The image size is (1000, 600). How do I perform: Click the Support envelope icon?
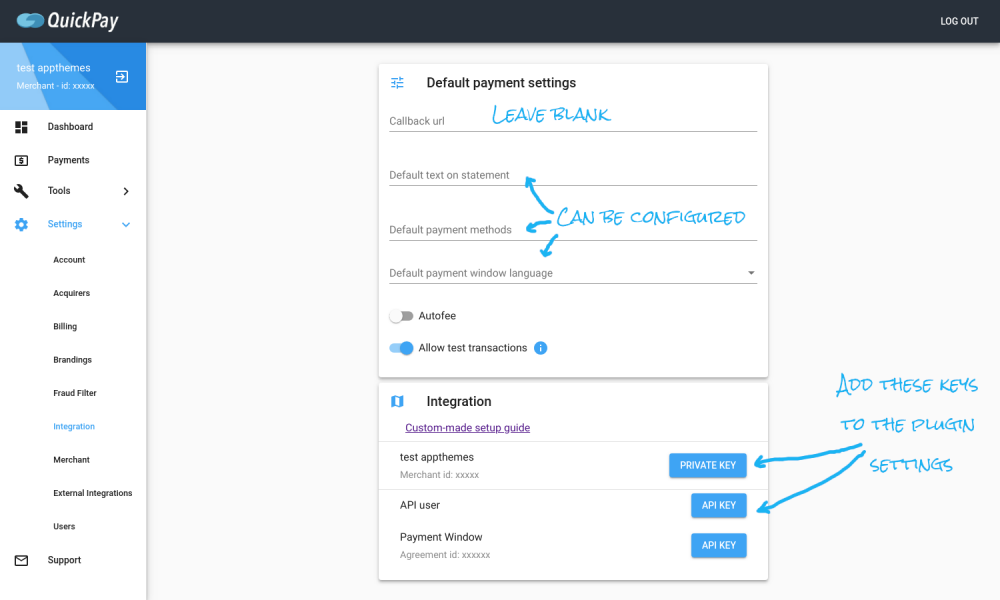point(21,560)
